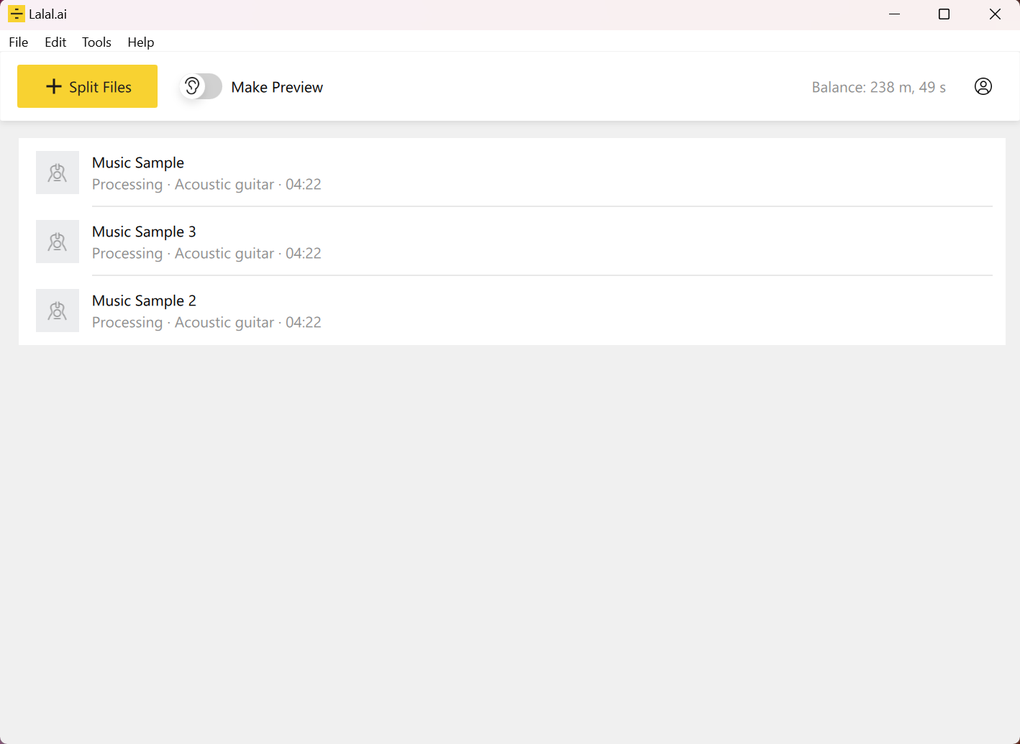Click the Acoustic guitar label on Music Sample 2
The image size is (1020, 744).
pyautogui.click(x=224, y=322)
